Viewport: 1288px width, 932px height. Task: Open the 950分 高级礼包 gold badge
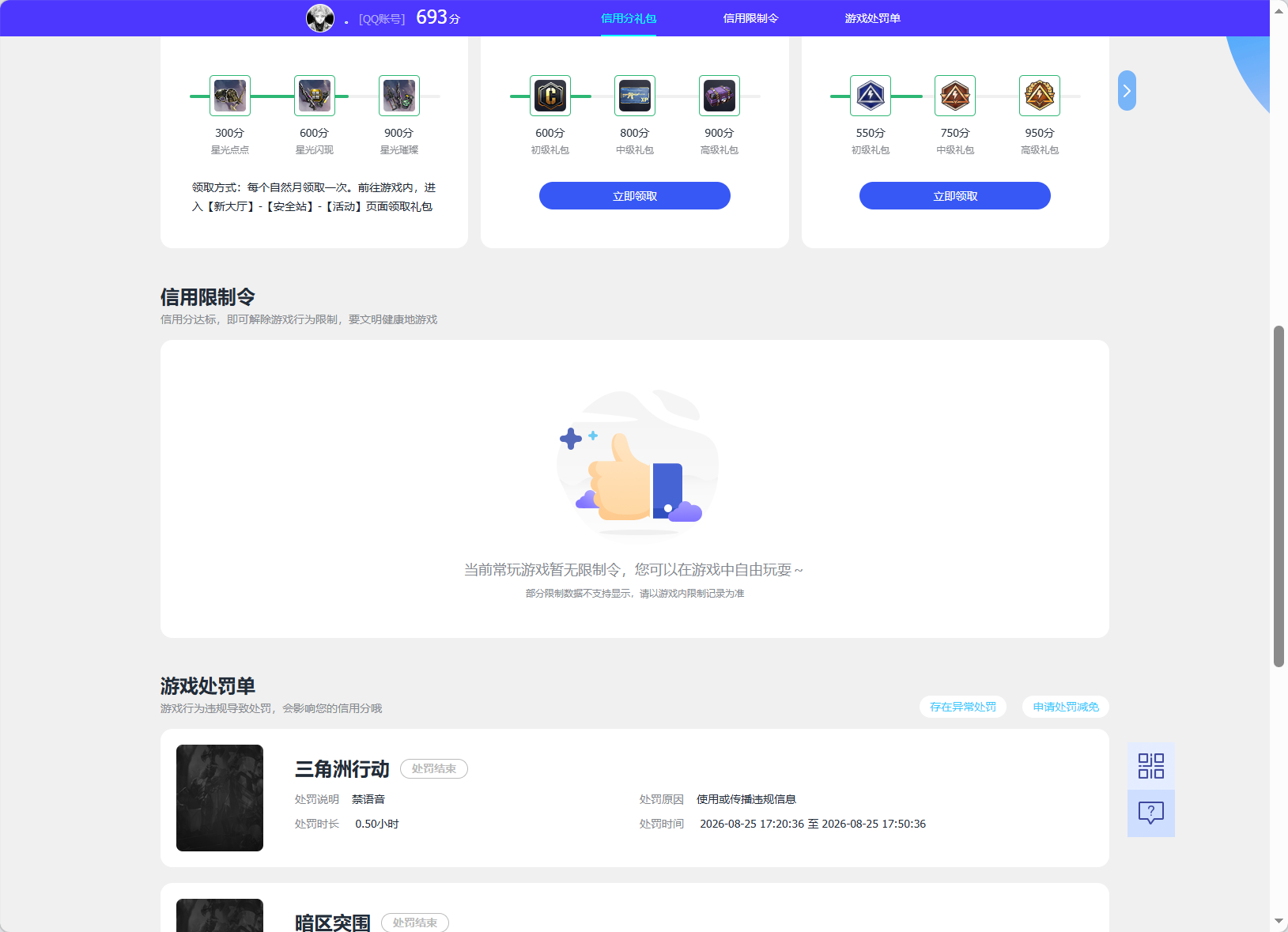(x=1040, y=96)
